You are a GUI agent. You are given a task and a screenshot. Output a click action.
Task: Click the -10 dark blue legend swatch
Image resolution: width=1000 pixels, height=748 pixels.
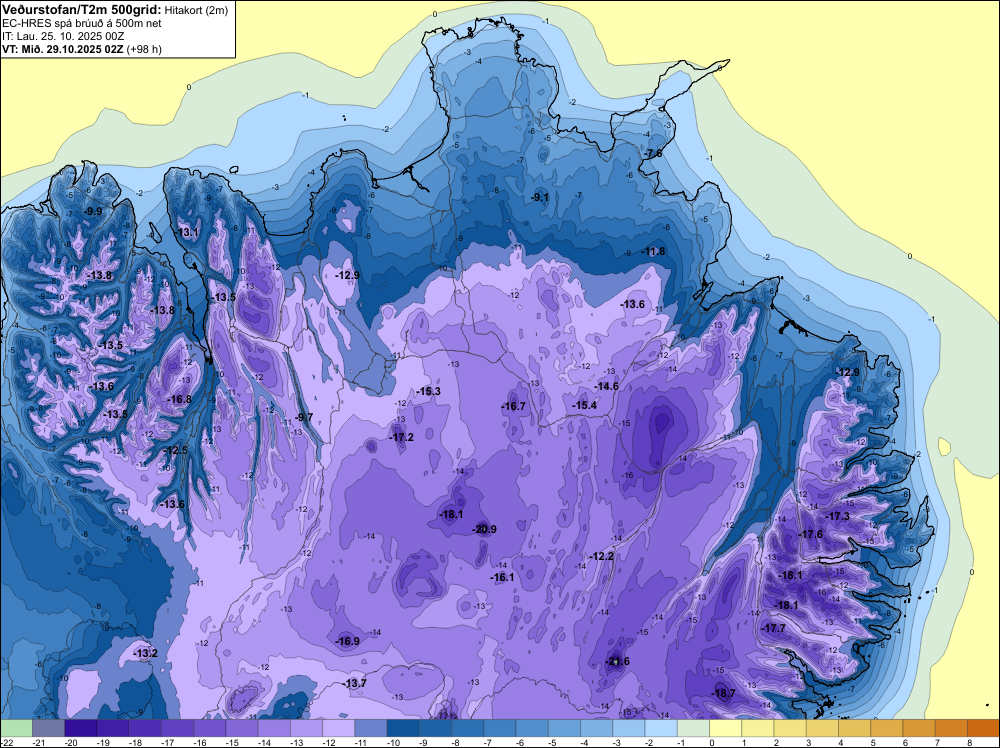coord(403,728)
